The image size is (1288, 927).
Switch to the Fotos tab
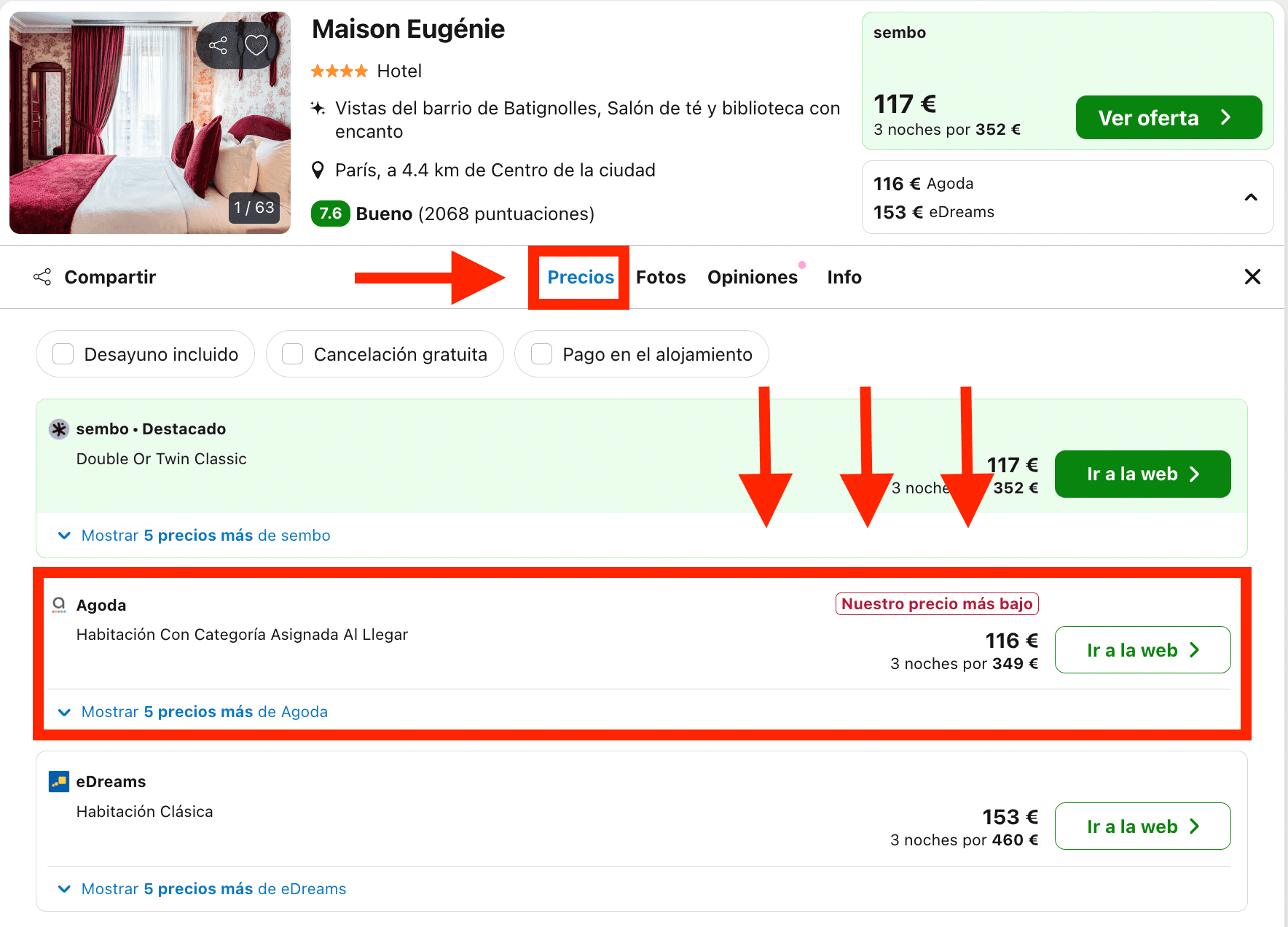pos(661,278)
